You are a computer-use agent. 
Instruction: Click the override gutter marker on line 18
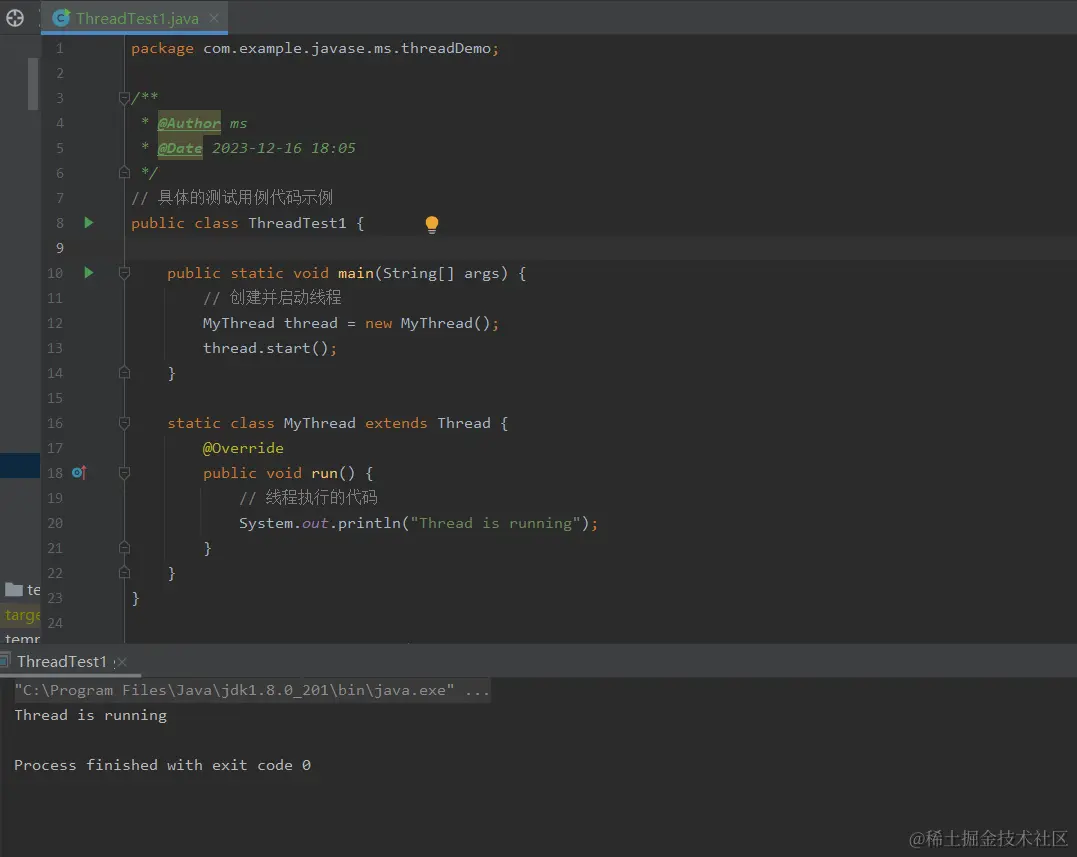[79, 472]
